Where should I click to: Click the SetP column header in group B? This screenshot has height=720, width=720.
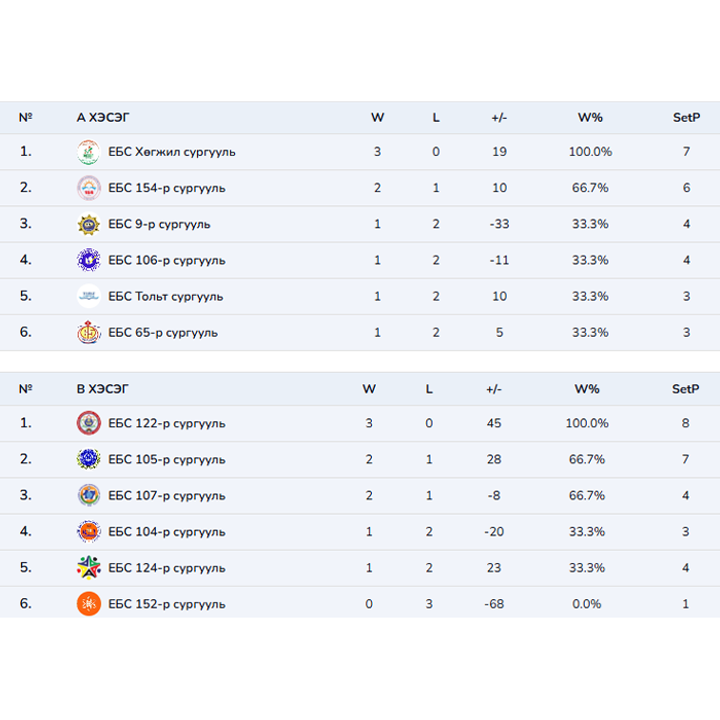click(x=686, y=388)
